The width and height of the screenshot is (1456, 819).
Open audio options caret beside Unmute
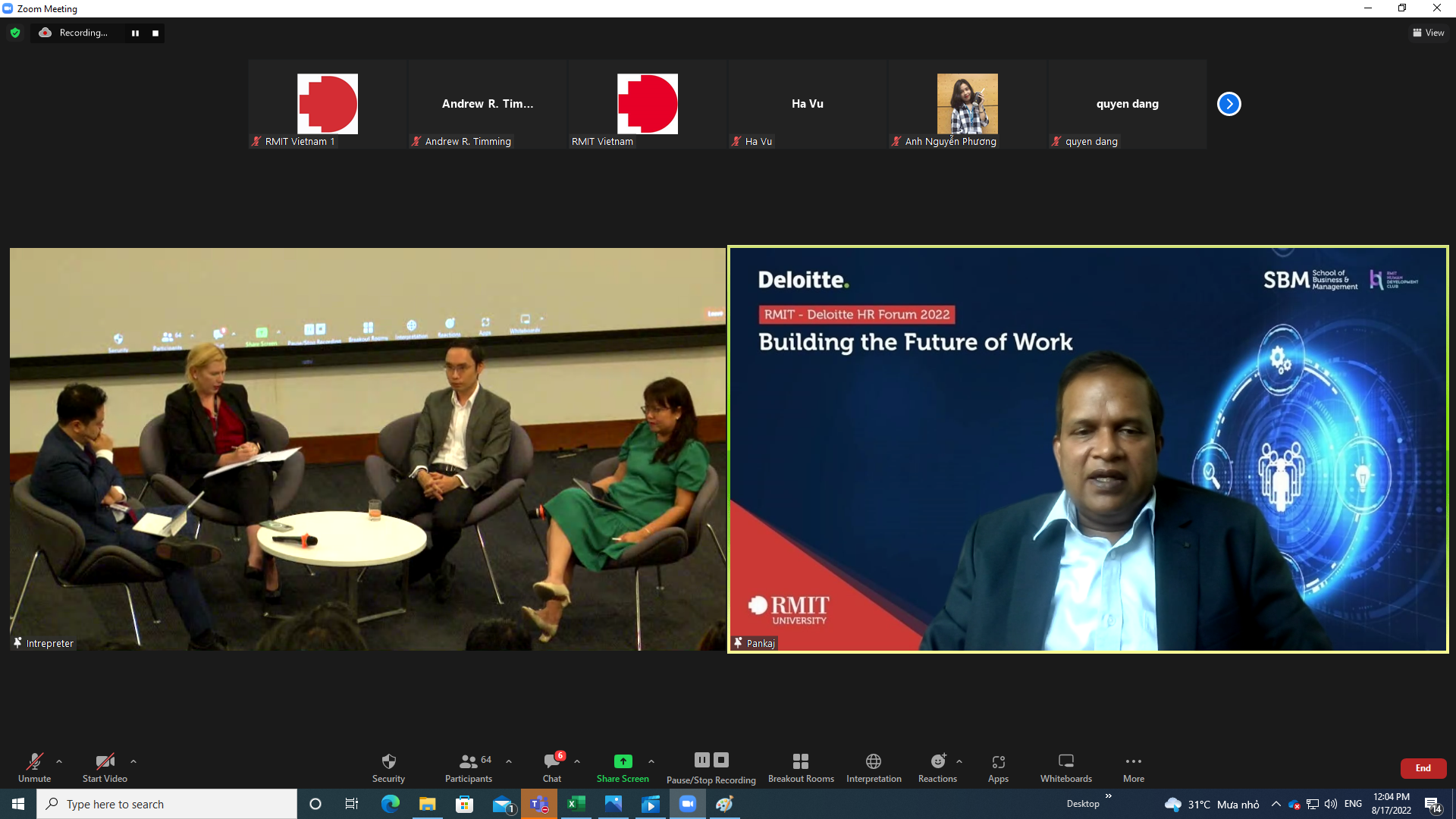pyautogui.click(x=59, y=761)
